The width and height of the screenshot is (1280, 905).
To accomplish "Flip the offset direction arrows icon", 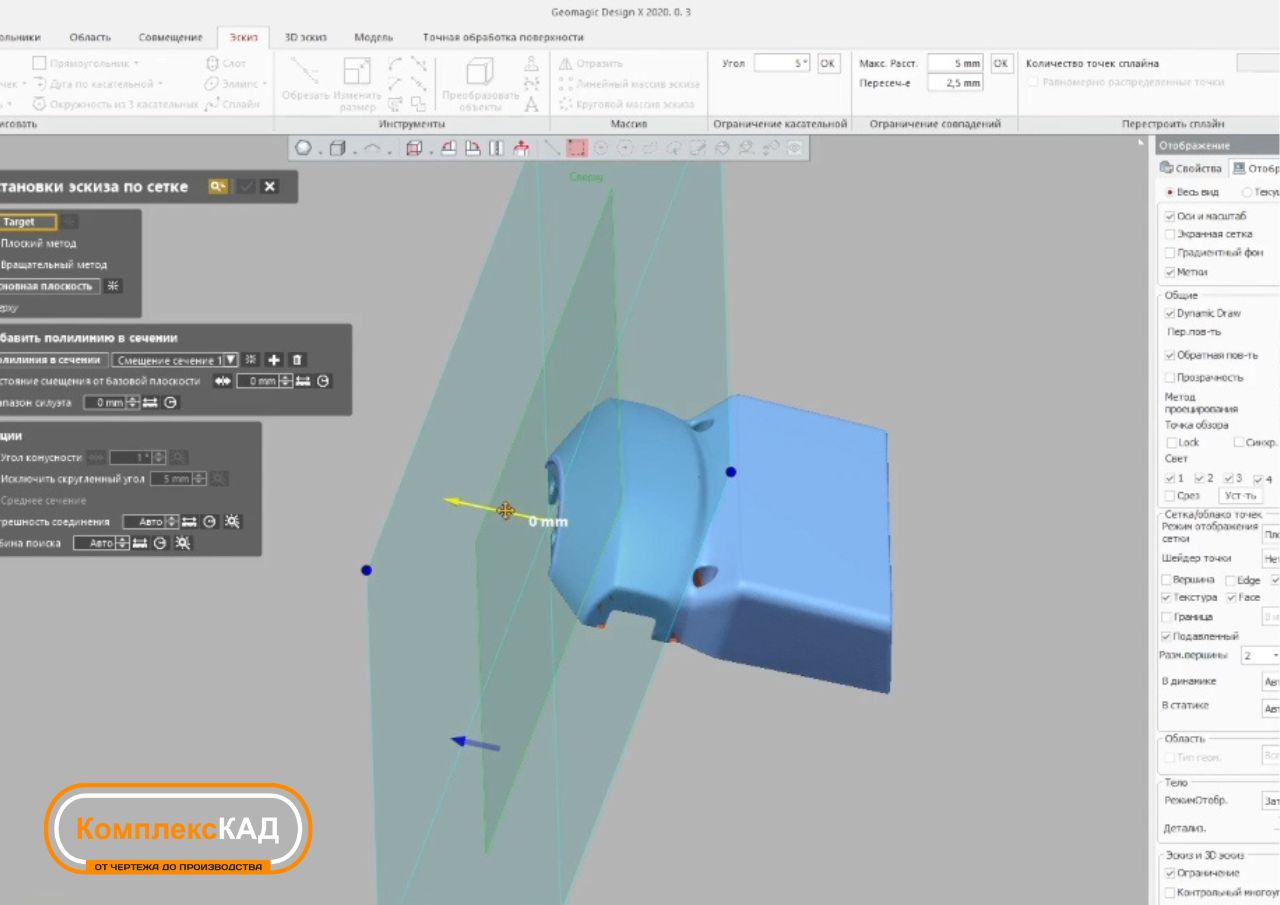I will tap(222, 381).
